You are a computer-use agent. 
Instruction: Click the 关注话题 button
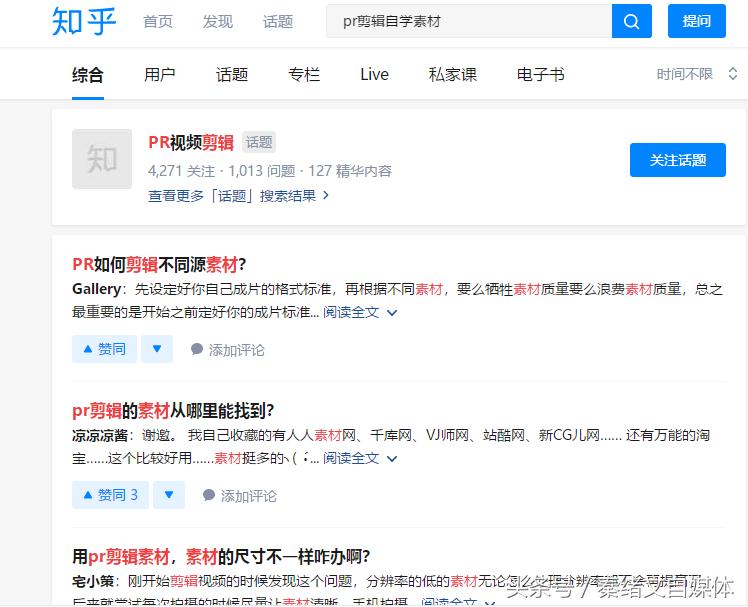(678, 160)
